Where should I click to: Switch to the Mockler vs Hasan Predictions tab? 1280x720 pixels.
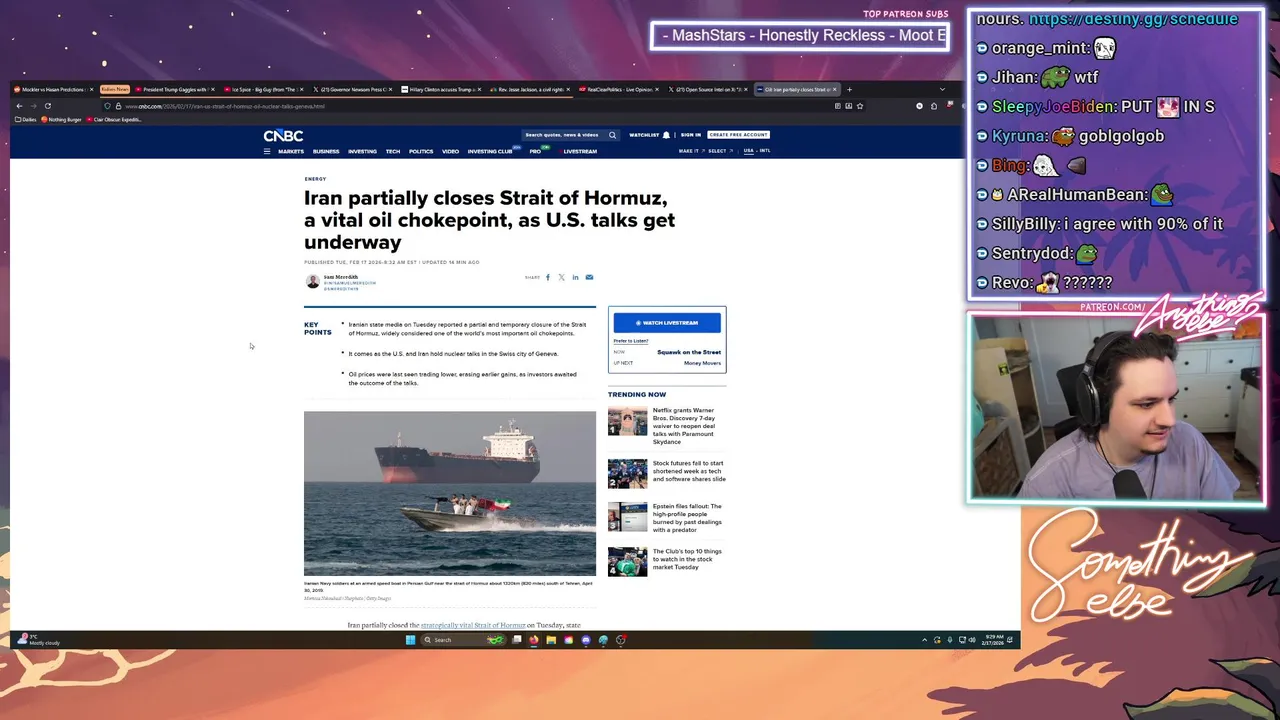(x=52, y=89)
